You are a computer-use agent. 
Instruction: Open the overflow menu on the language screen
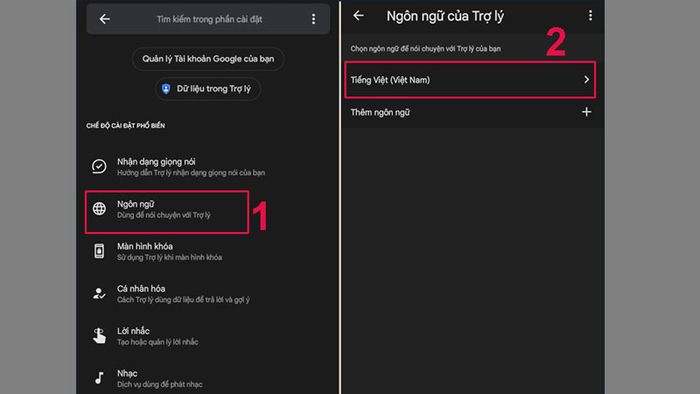point(590,16)
